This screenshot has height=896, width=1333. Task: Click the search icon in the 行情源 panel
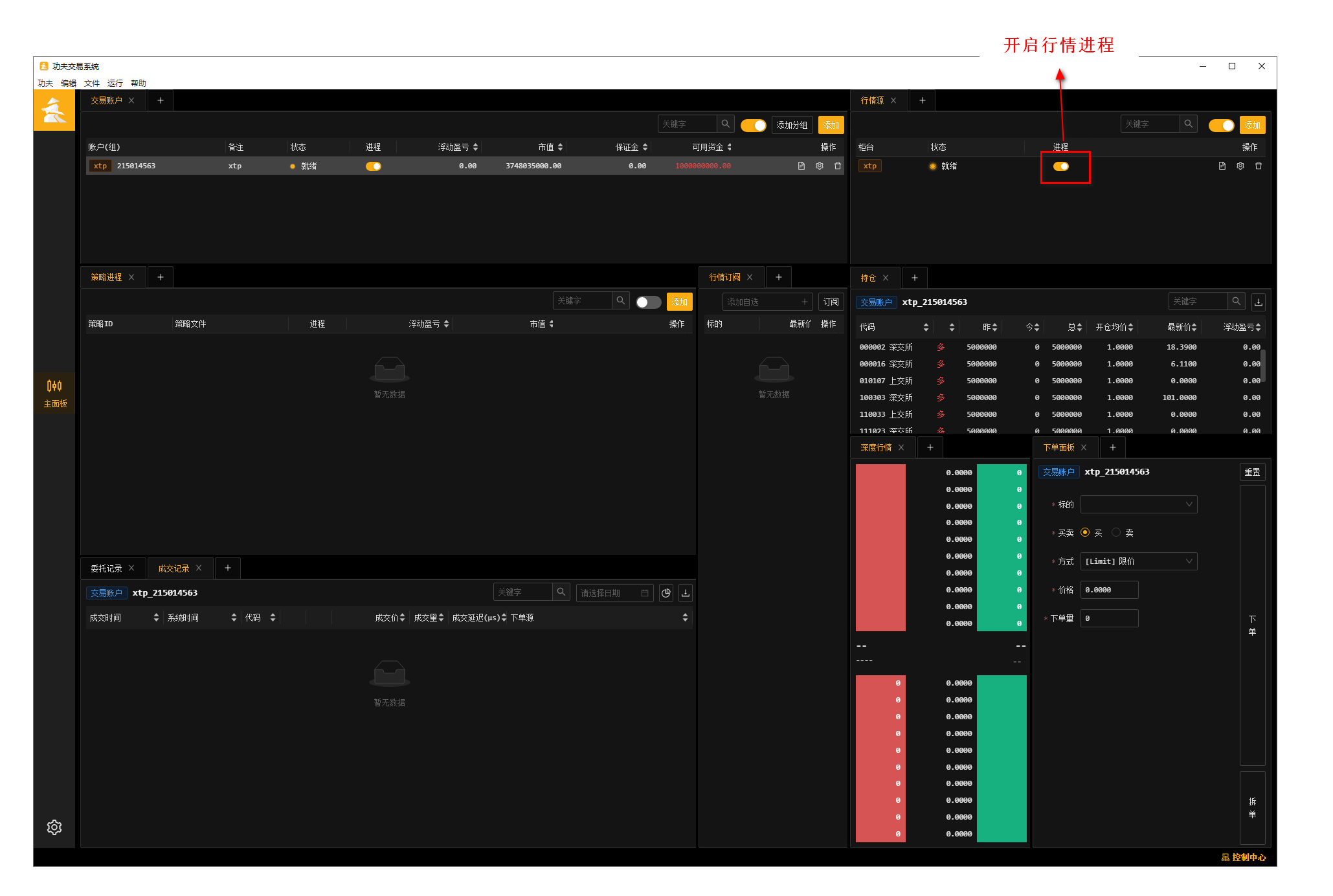pyautogui.click(x=1188, y=124)
